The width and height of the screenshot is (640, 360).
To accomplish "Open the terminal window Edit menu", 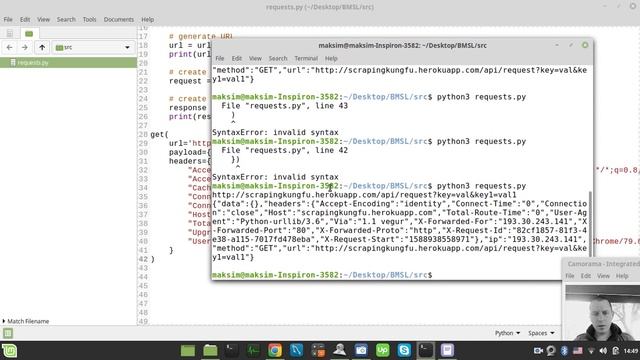I will [x=237, y=58].
